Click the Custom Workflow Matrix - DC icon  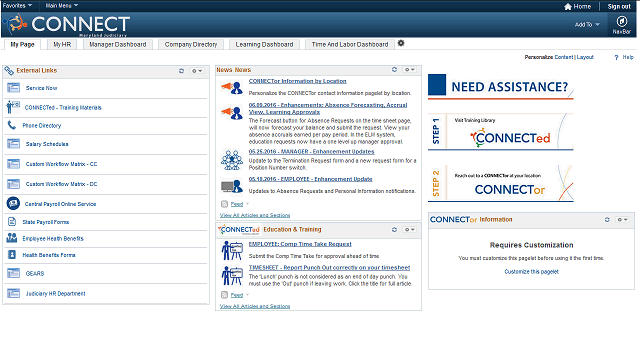(13, 184)
